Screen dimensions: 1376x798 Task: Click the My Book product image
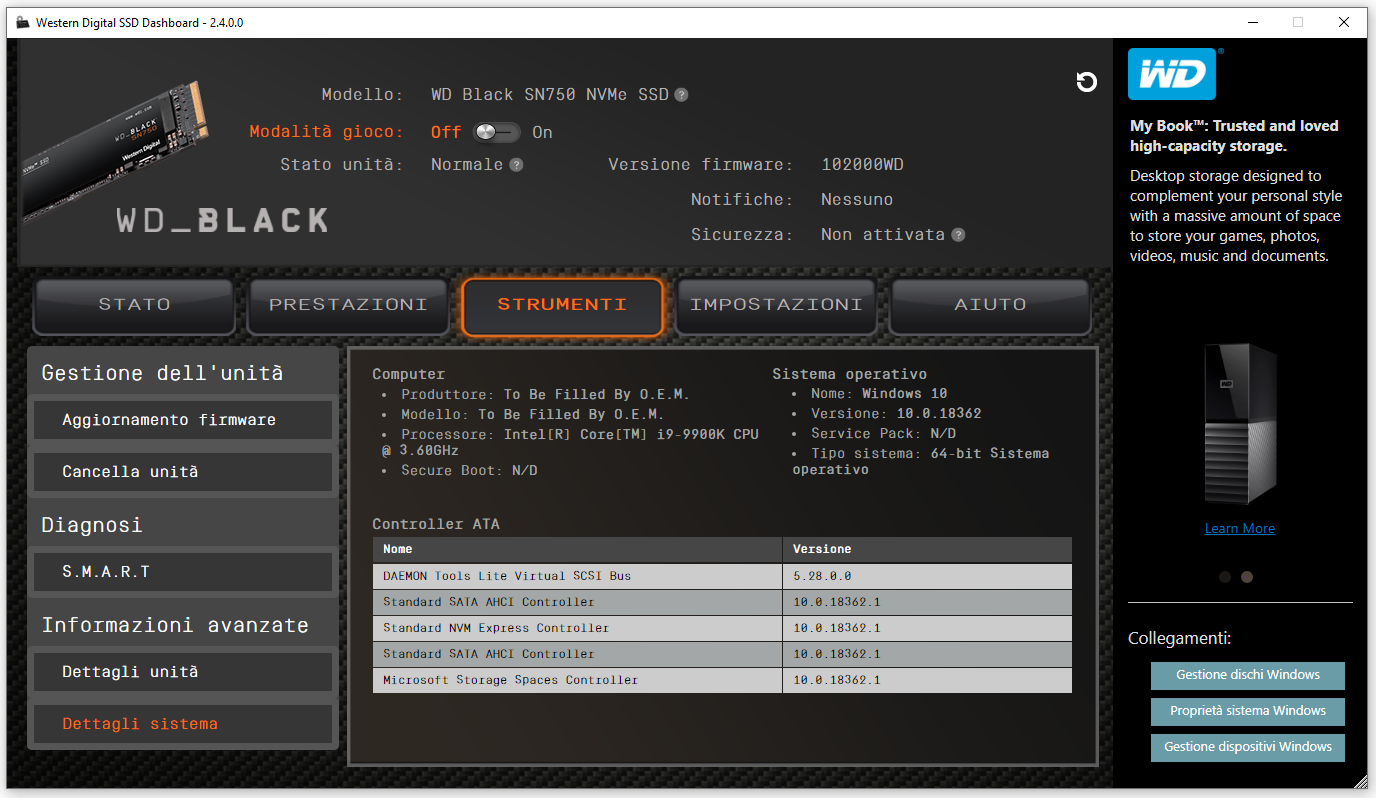click(x=1239, y=424)
